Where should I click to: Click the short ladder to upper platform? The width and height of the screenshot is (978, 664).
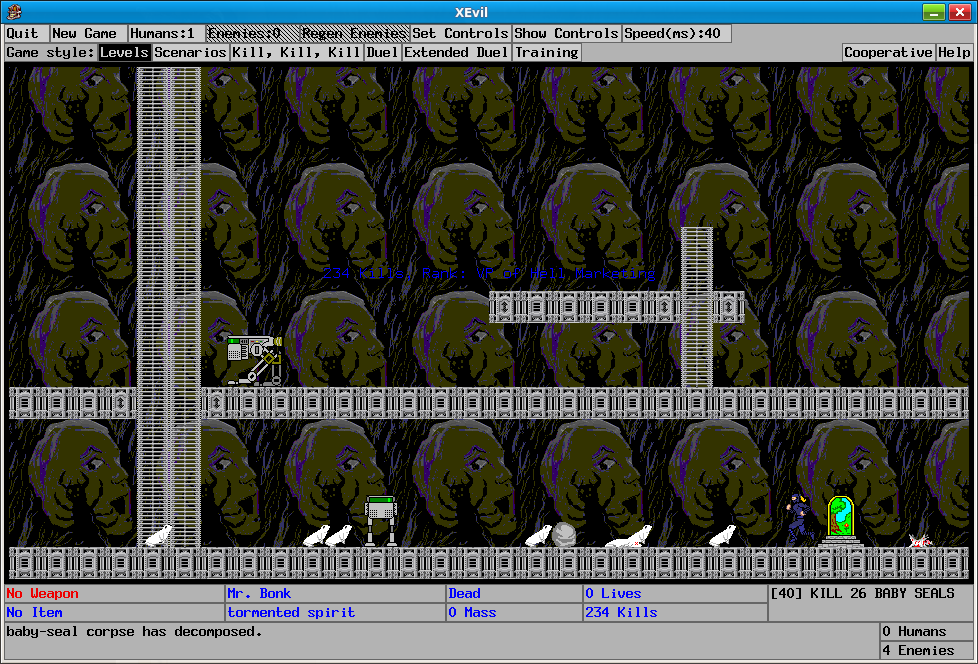tap(697, 307)
